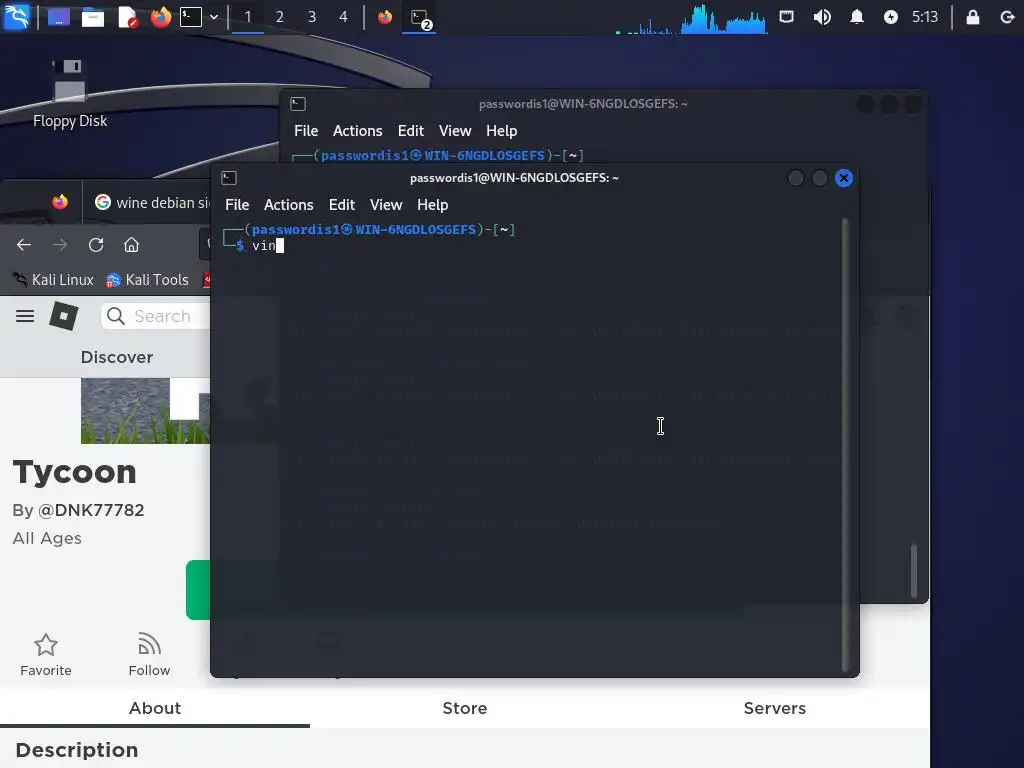Viewport: 1024px width, 768px height.
Task: Switch to workspace 1
Action: pos(248,17)
